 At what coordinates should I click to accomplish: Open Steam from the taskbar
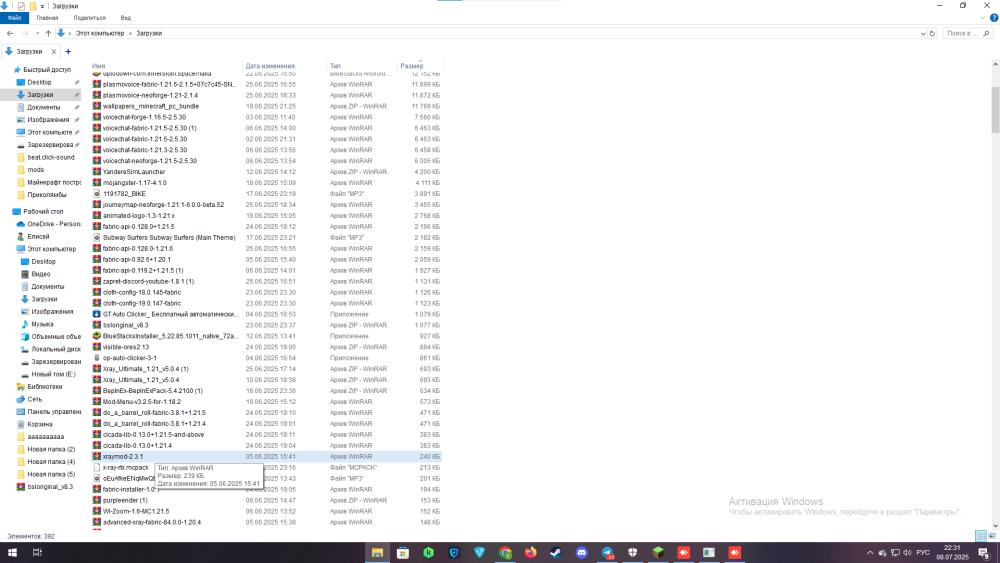click(556, 553)
